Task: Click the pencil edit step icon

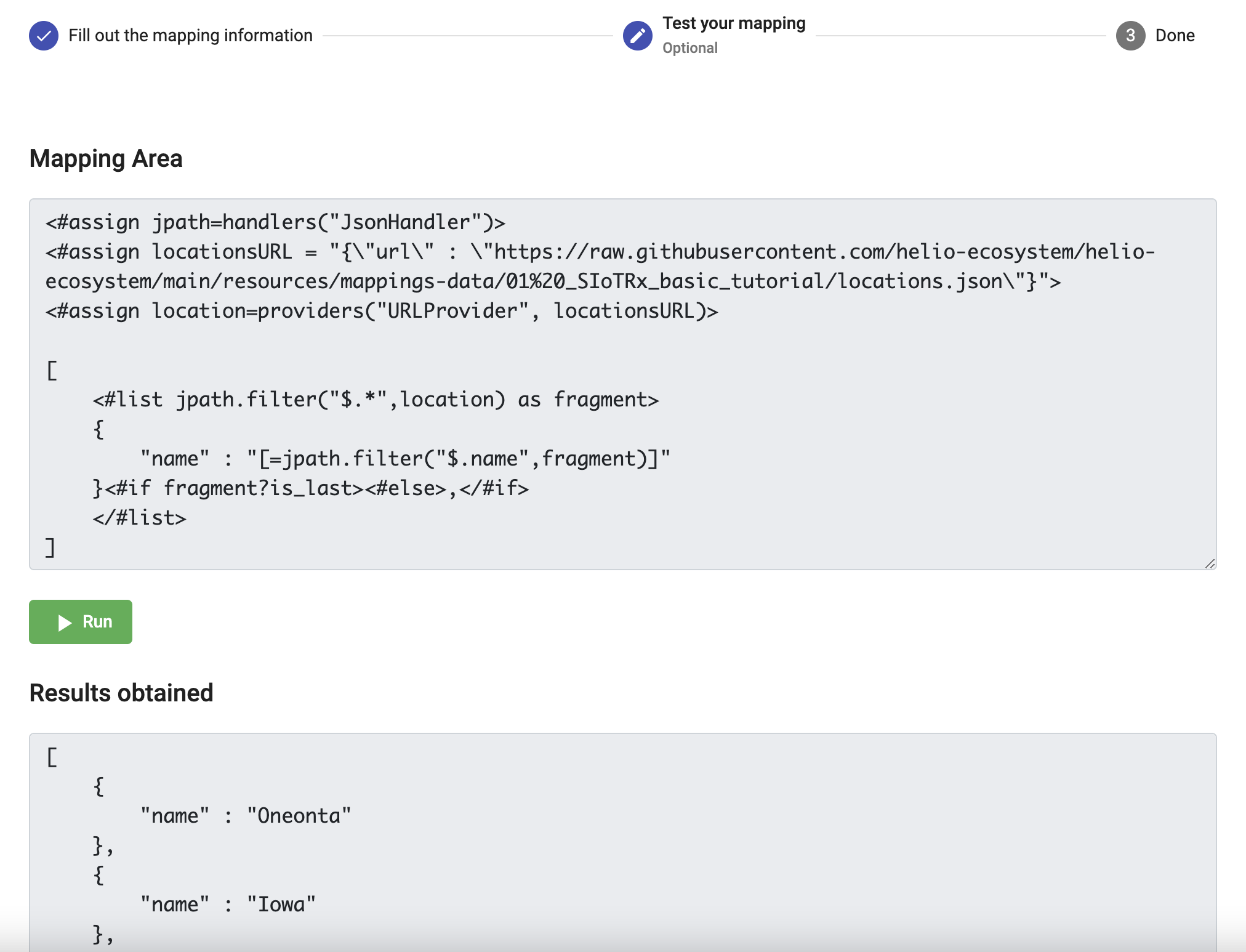Action: (638, 36)
